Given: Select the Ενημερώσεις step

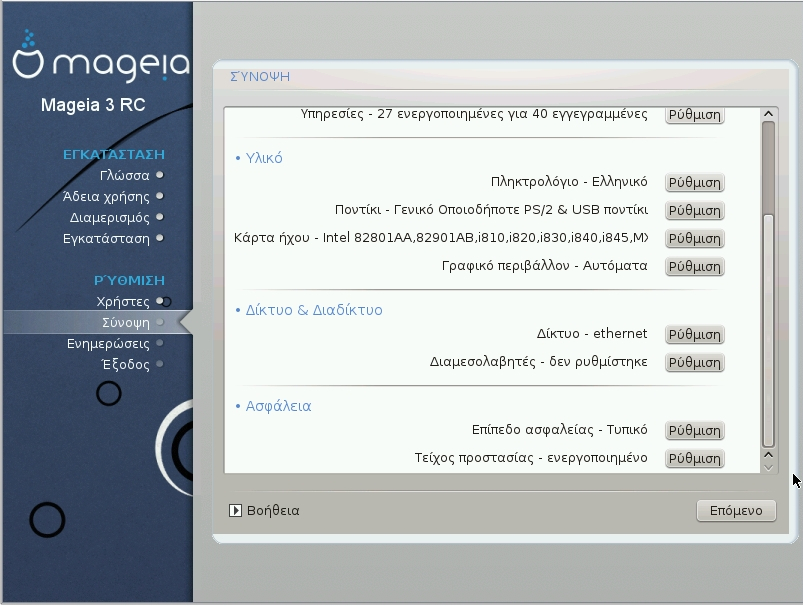Looking at the screenshot, I should [x=108, y=344].
